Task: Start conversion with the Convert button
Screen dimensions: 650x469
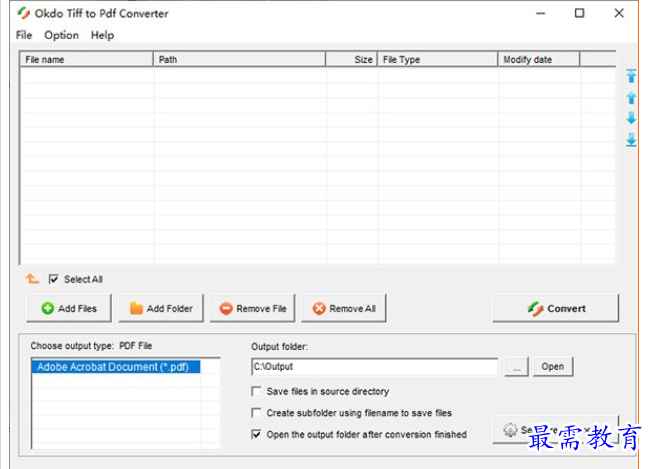Action: click(555, 308)
